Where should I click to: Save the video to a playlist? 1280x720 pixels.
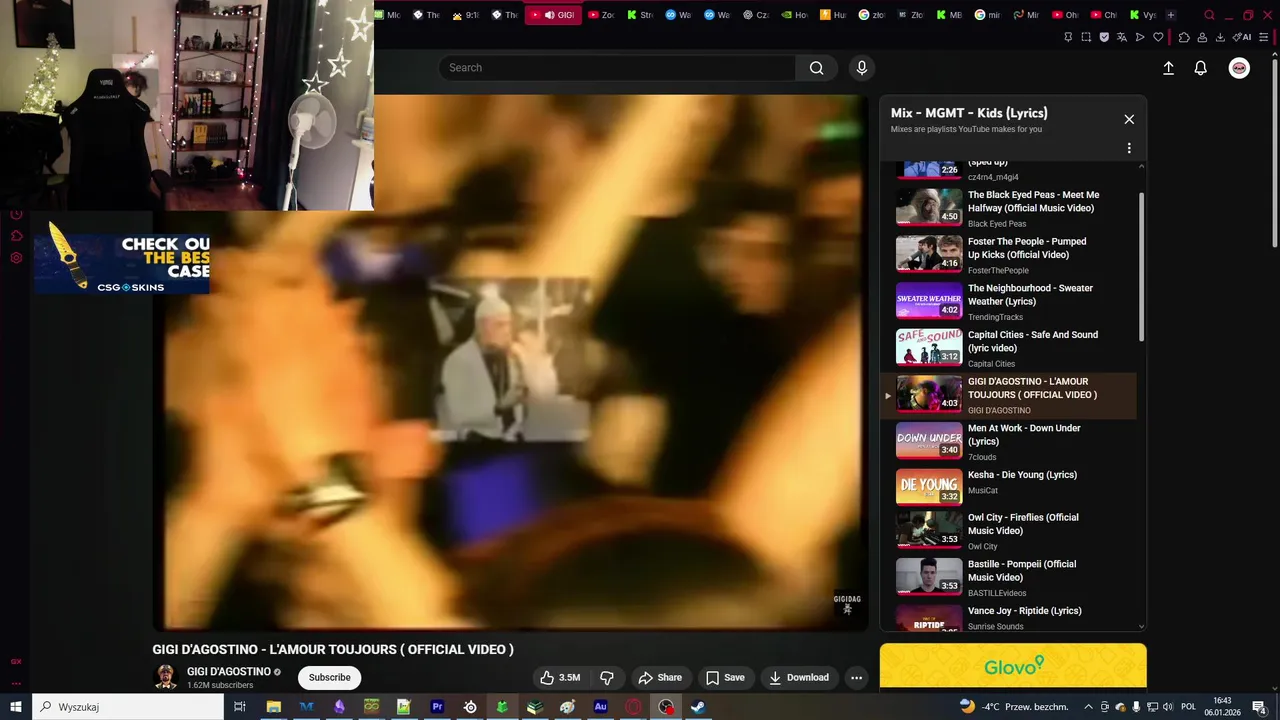click(x=725, y=678)
